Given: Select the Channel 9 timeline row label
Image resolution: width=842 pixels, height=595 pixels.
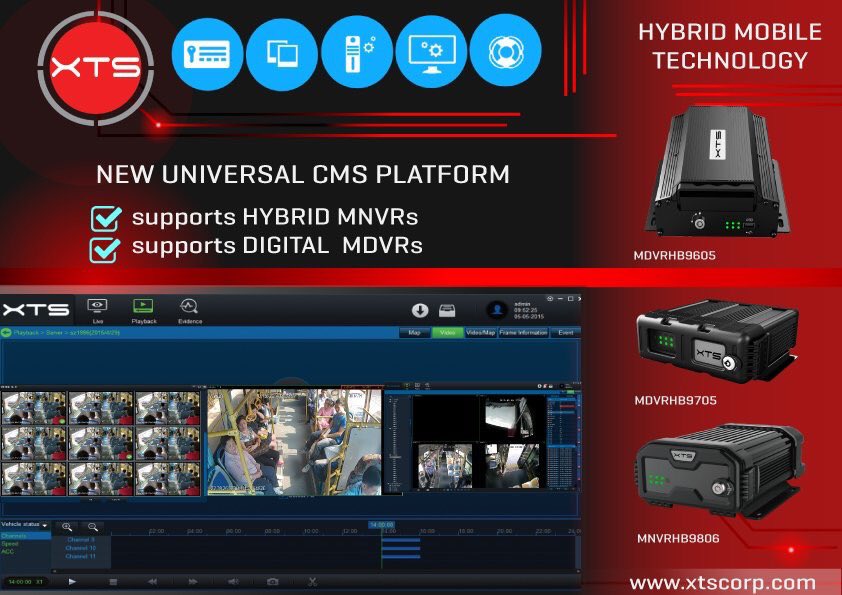Looking at the screenshot, I should point(81,540).
